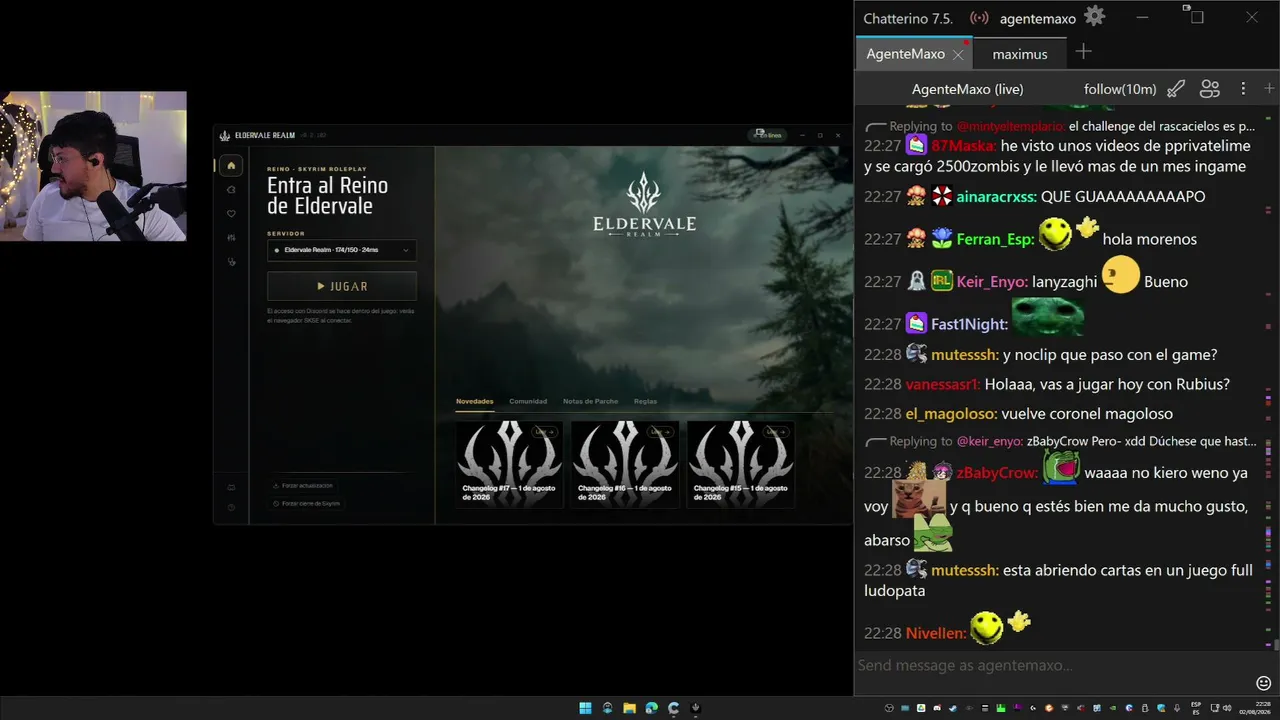Open the emote picker smiley icon
The image size is (1280, 720).
pyautogui.click(x=1263, y=683)
